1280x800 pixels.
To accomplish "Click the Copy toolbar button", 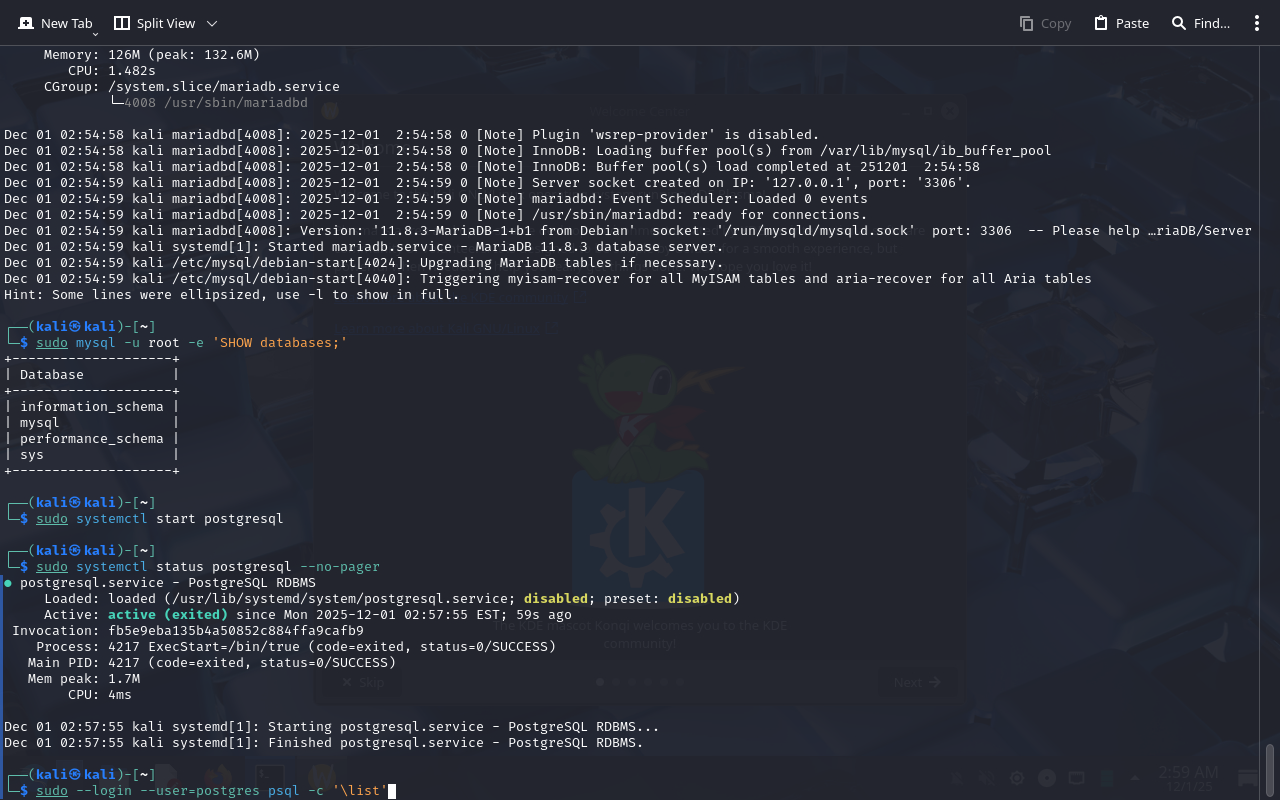I will coord(1045,23).
